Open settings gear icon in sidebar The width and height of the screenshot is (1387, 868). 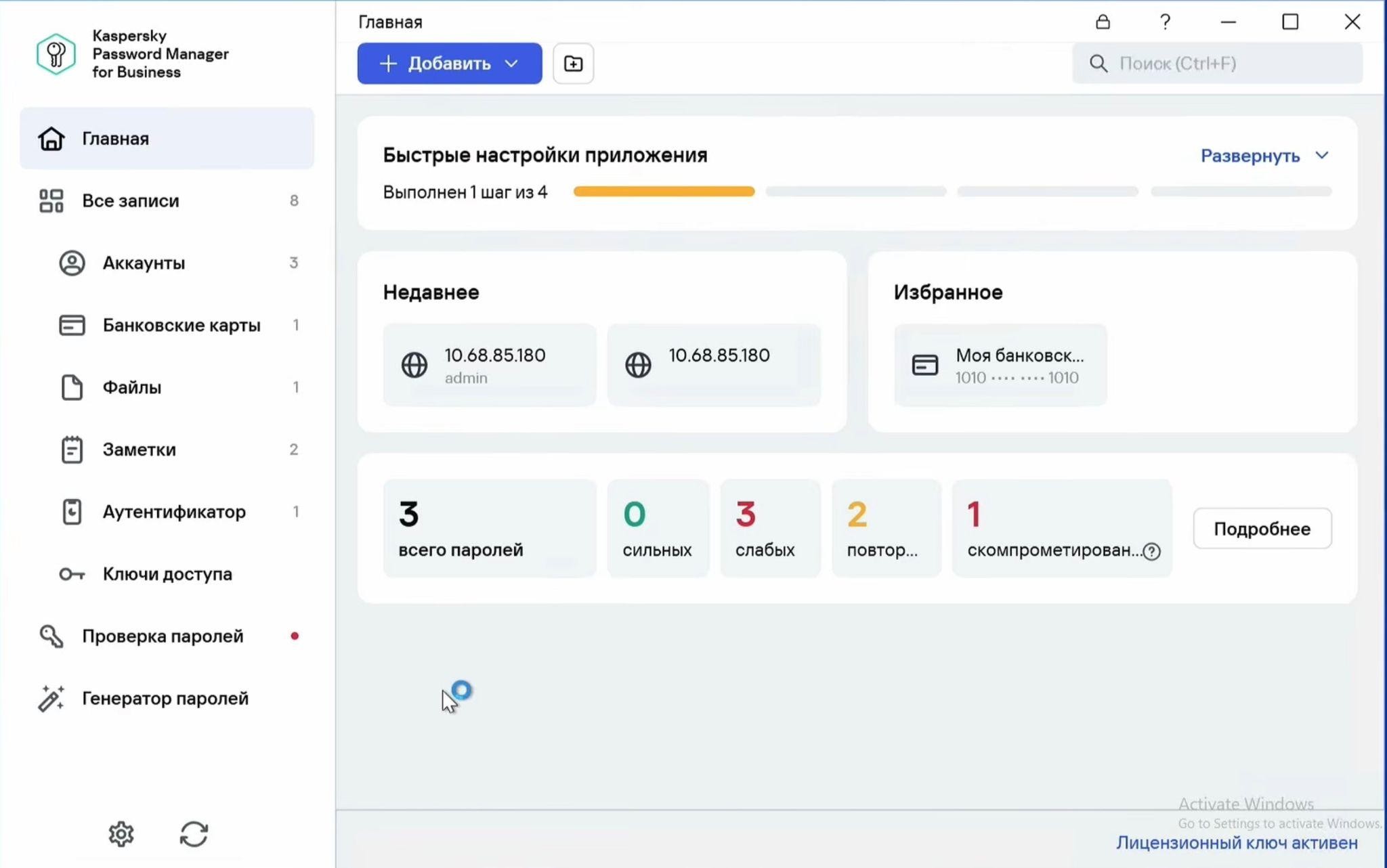[x=121, y=834]
